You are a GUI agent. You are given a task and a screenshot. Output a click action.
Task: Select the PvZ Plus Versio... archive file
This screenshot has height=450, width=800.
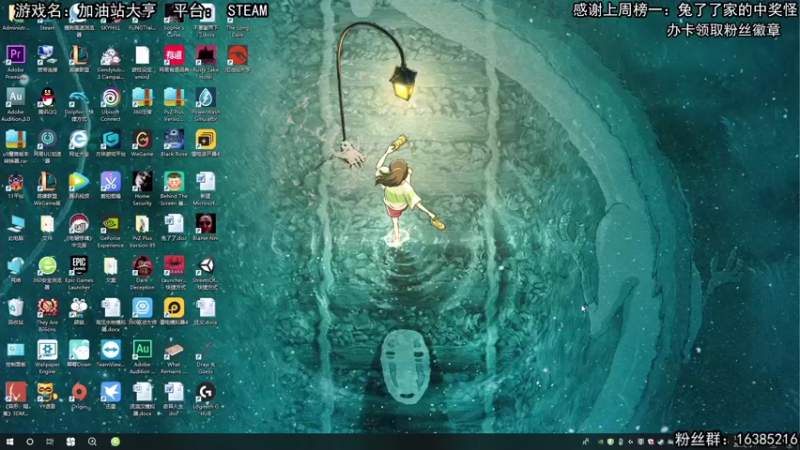(173, 97)
